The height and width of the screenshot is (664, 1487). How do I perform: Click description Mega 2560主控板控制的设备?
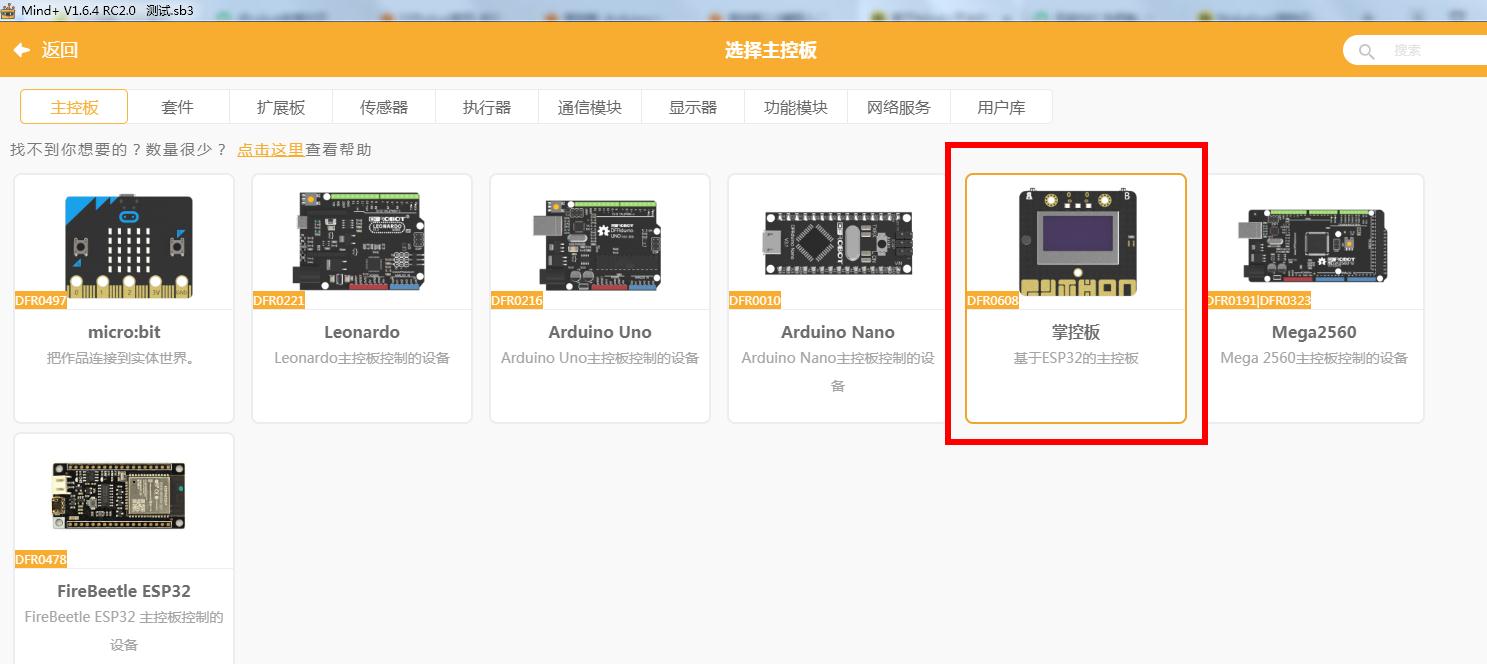1314,358
